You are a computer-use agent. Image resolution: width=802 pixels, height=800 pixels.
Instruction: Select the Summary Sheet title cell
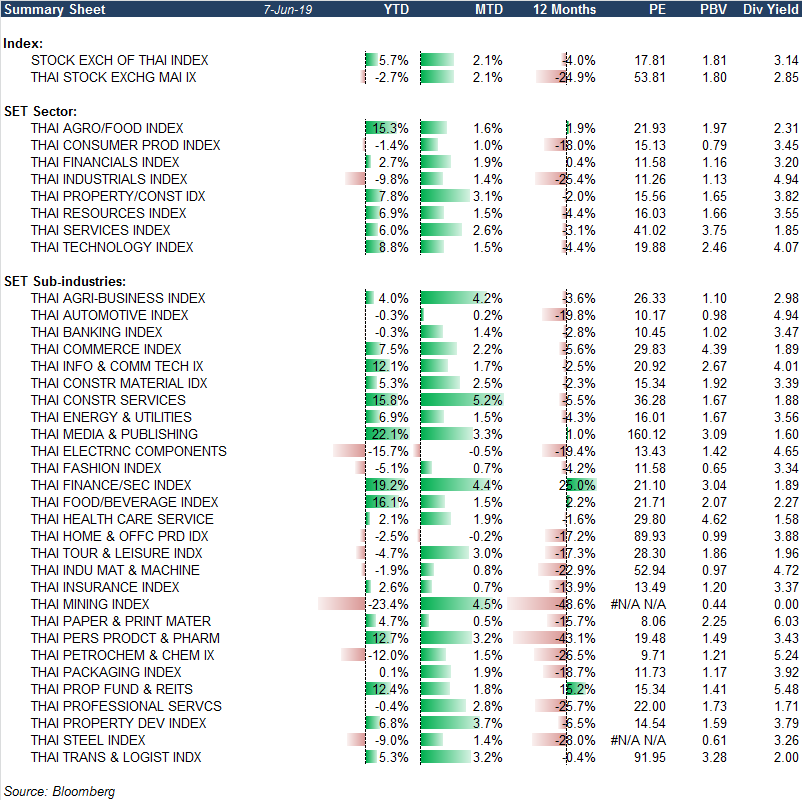(55, 9)
